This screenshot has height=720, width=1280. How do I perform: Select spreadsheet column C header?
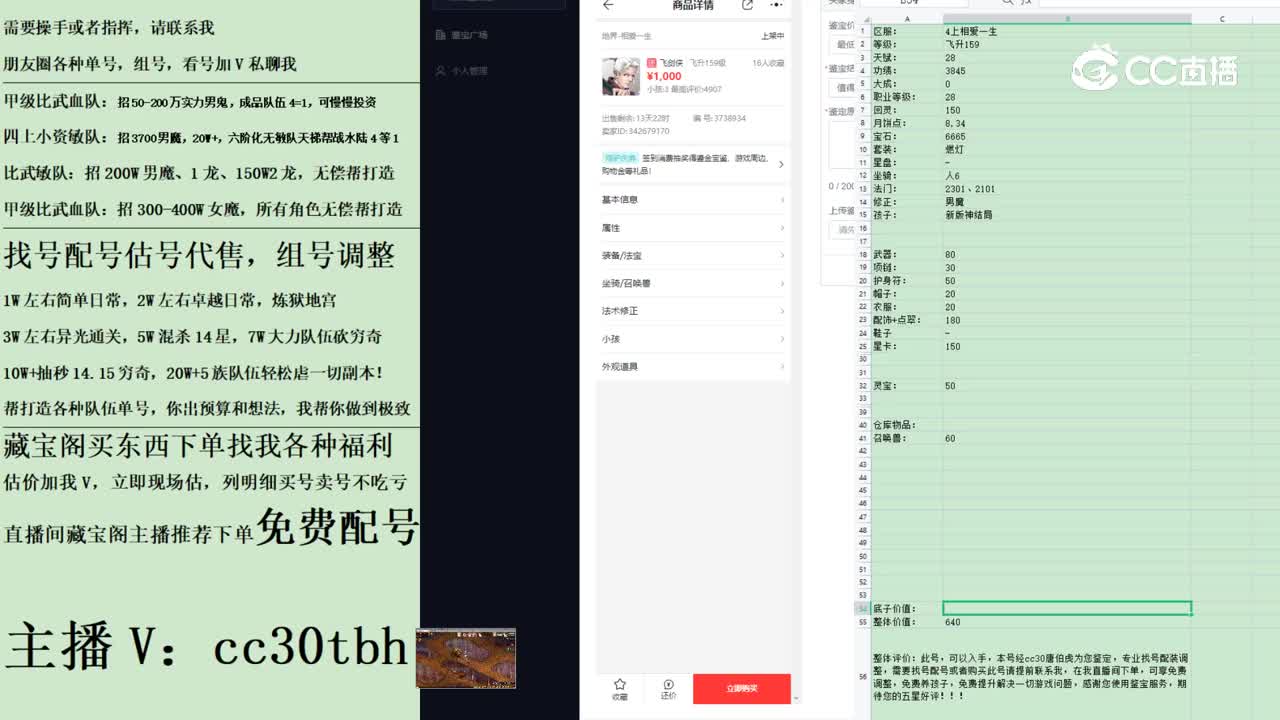1222,19
